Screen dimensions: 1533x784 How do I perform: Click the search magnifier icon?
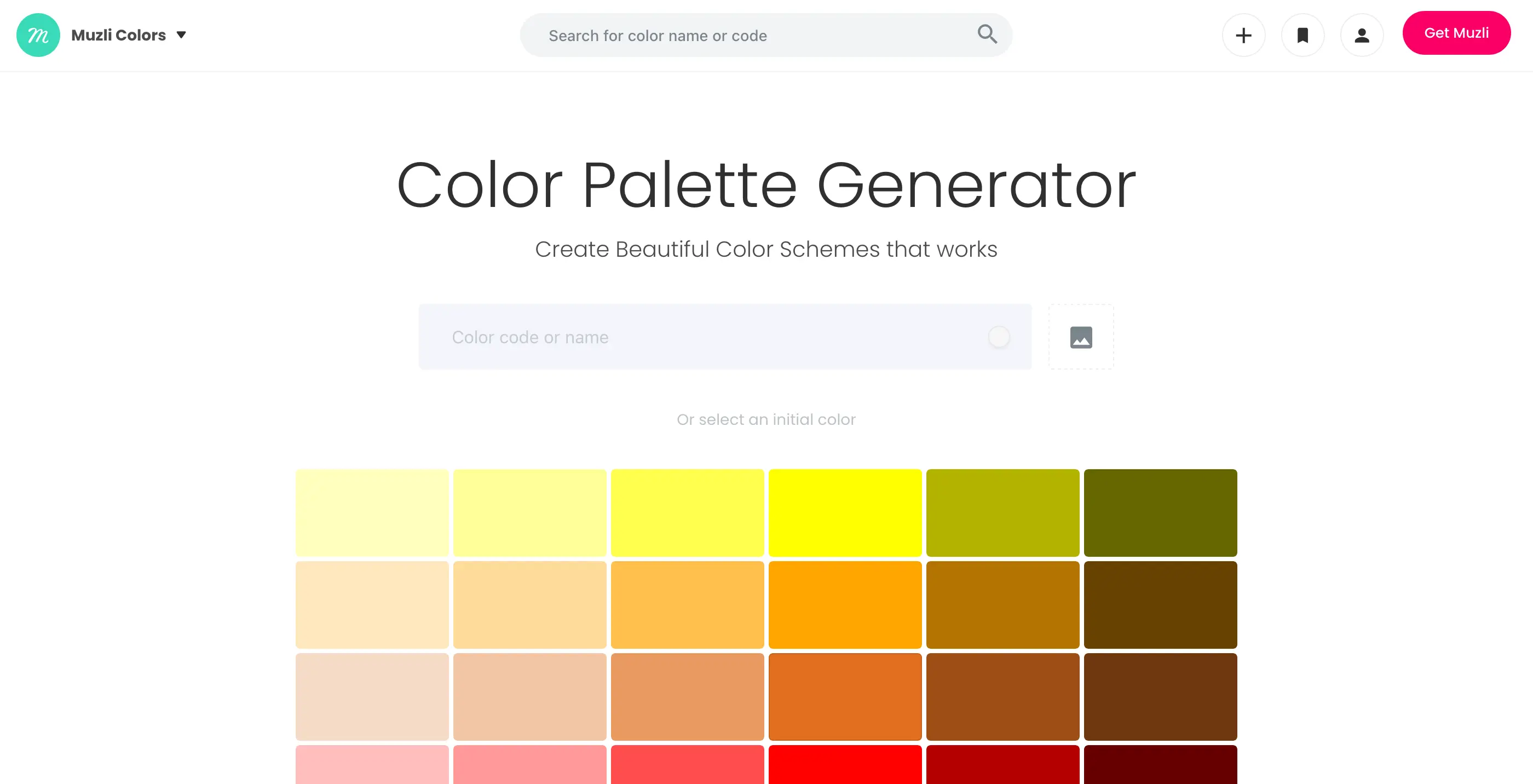[x=987, y=34]
